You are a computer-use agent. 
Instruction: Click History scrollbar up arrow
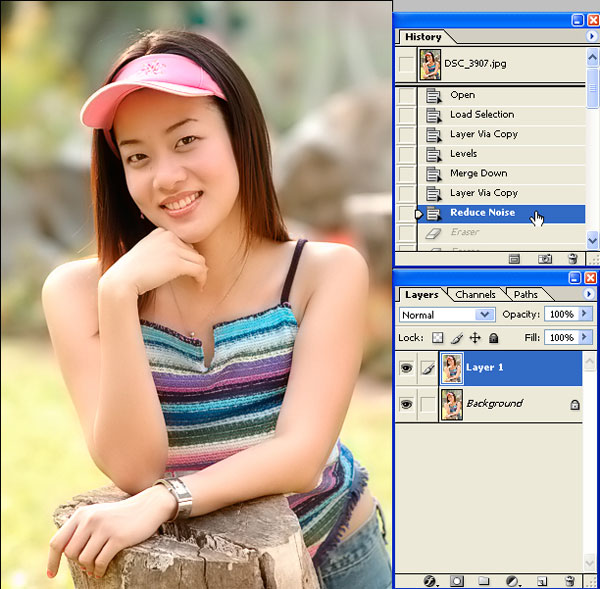592,58
